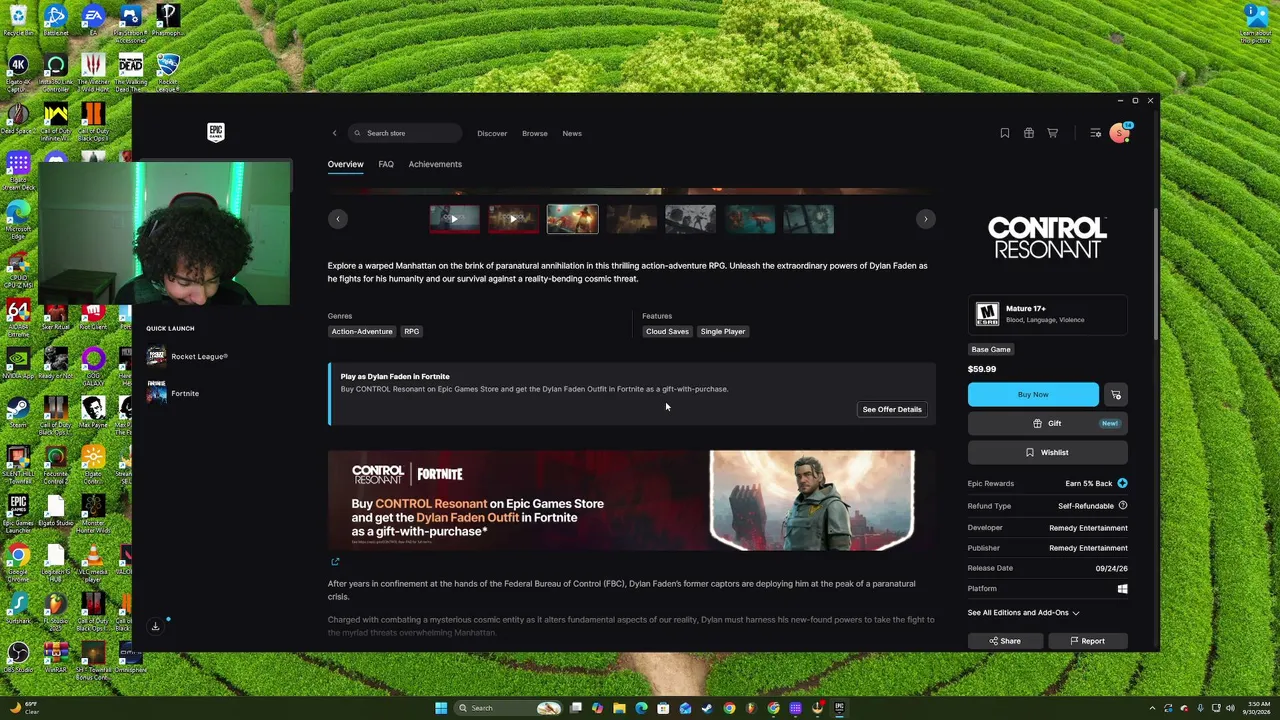Open Microsoft Edge from the taskbar
The height and width of the screenshot is (720, 1280).
click(641, 708)
